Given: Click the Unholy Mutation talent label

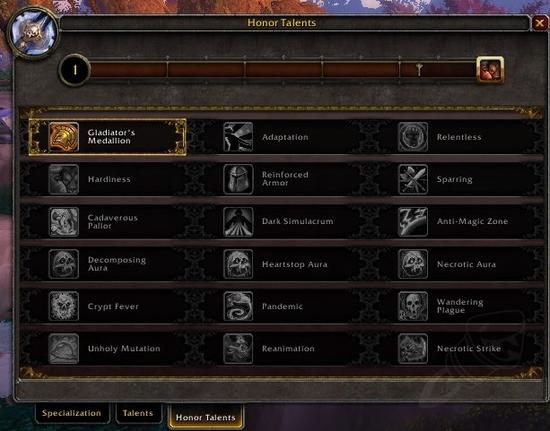Looking at the screenshot, I should 124,349.
